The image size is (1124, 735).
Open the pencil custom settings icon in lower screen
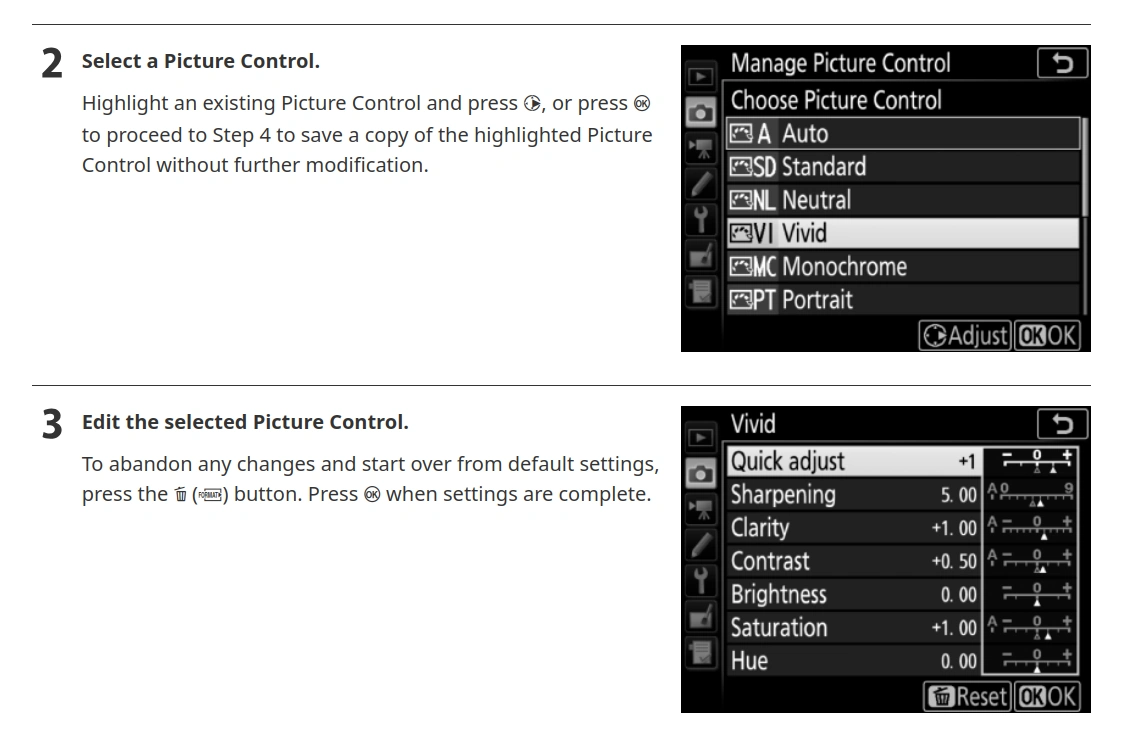click(700, 545)
